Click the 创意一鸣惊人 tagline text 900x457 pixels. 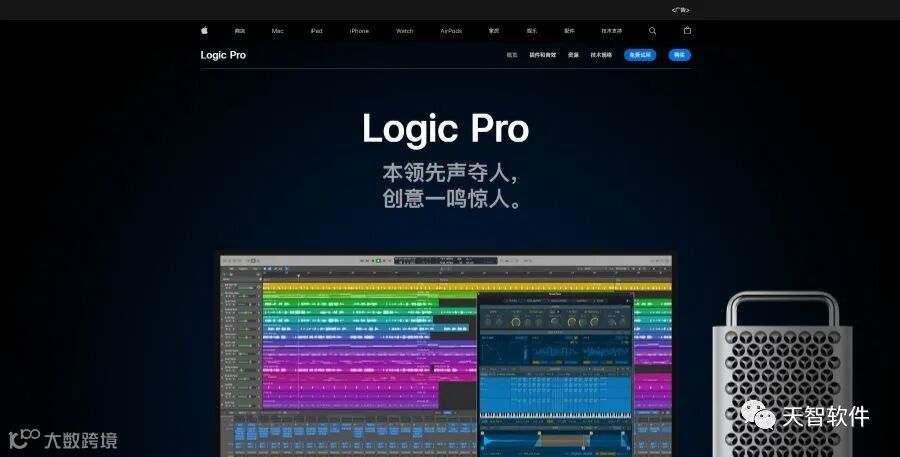[452, 199]
